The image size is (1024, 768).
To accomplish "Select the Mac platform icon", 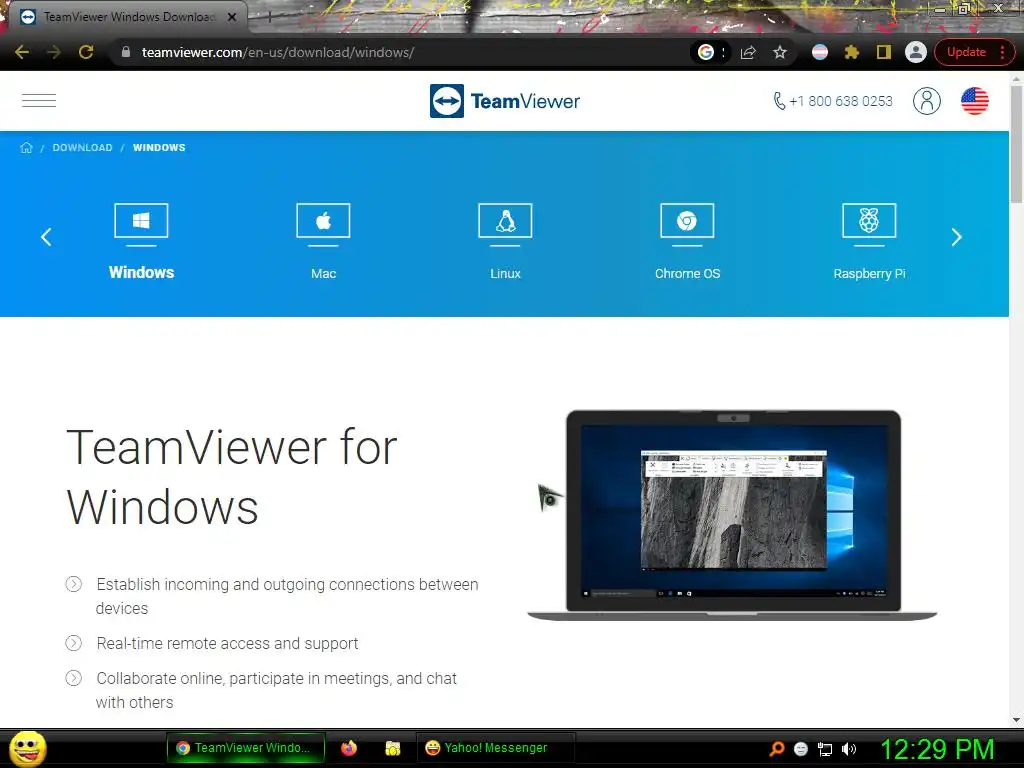I will [323, 224].
